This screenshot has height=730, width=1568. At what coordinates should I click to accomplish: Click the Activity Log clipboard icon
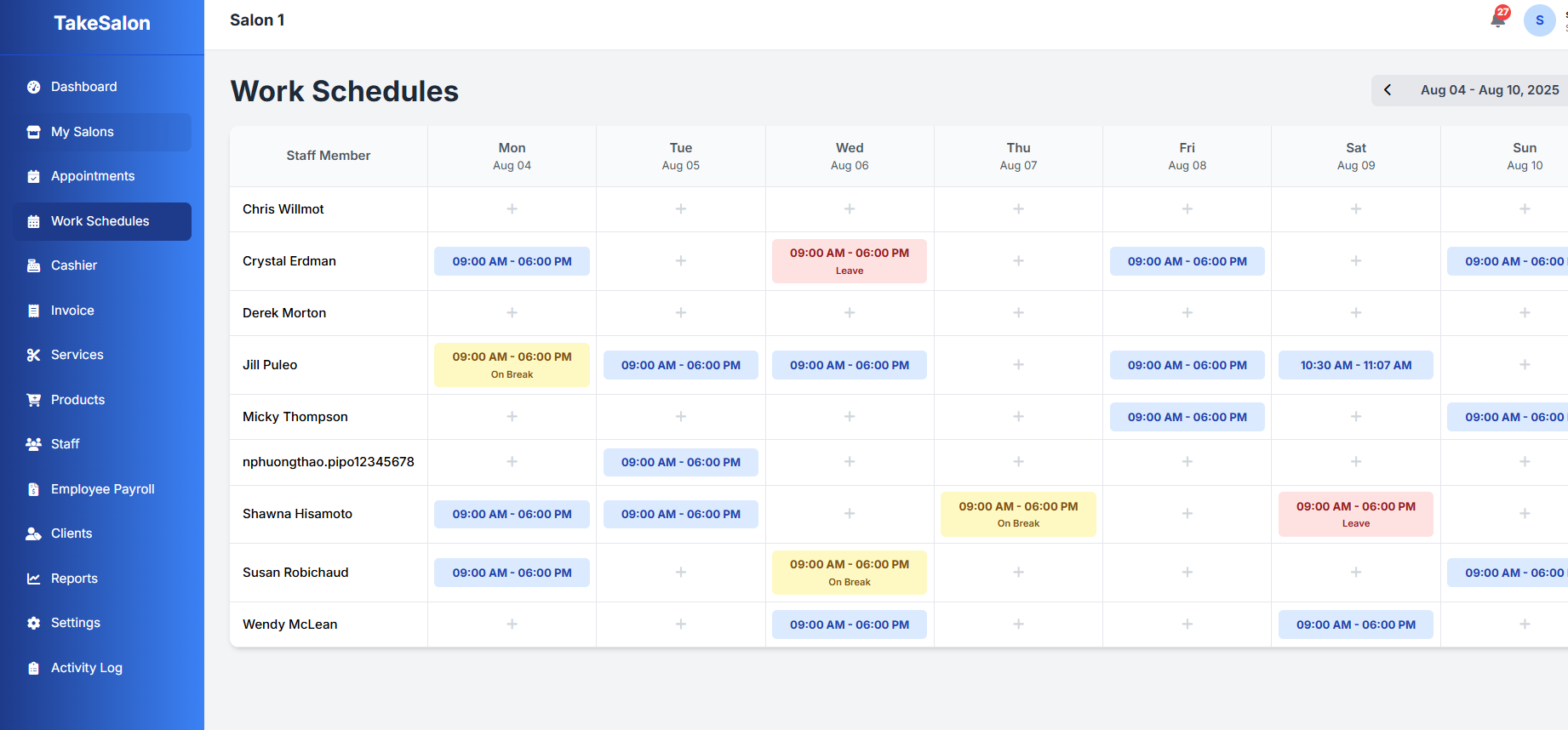tap(34, 668)
